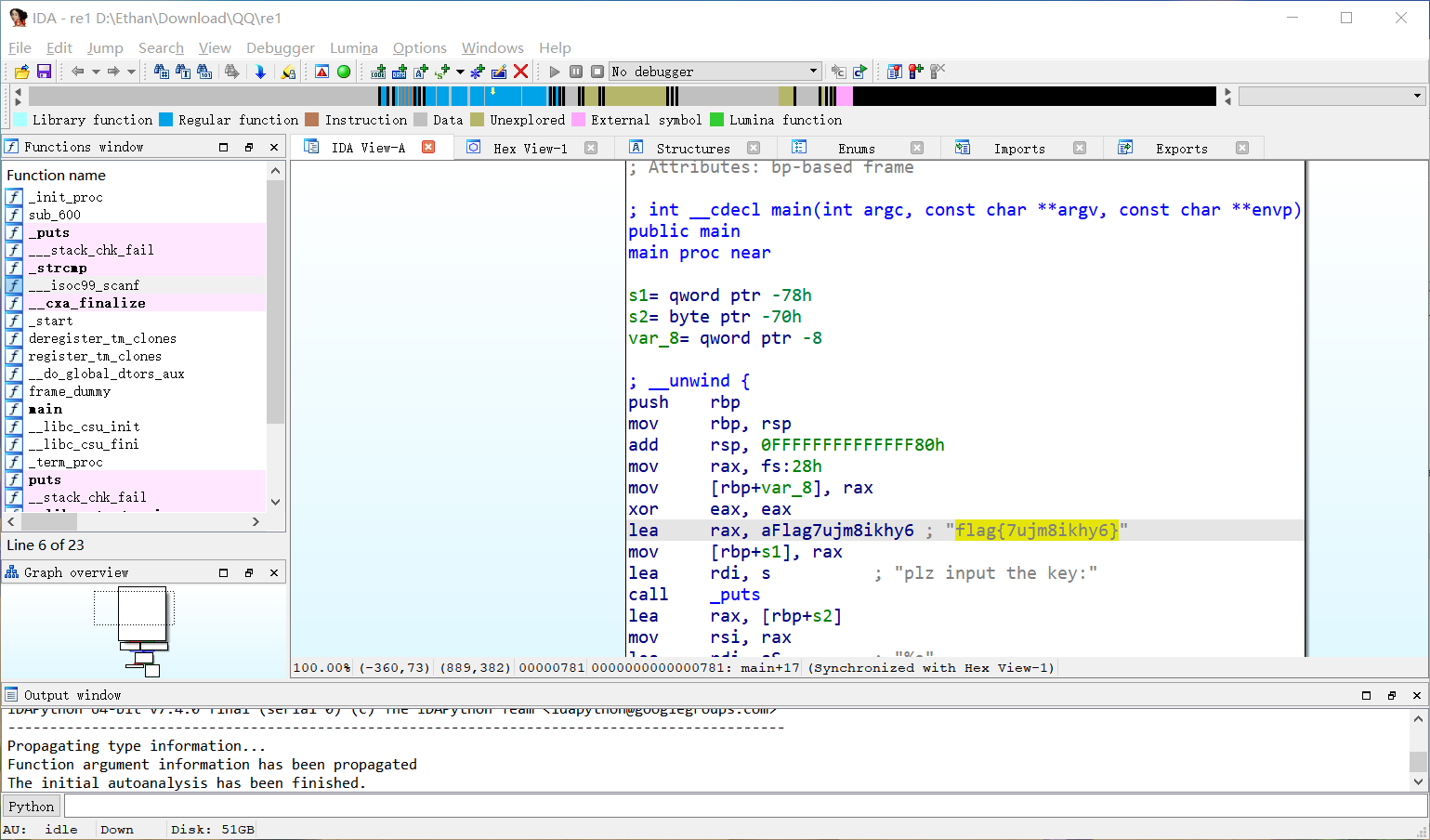The width and height of the screenshot is (1430, 840).
Task: Open the empty dropdown right of navigation band
Action: click(x=1332, y=96)
